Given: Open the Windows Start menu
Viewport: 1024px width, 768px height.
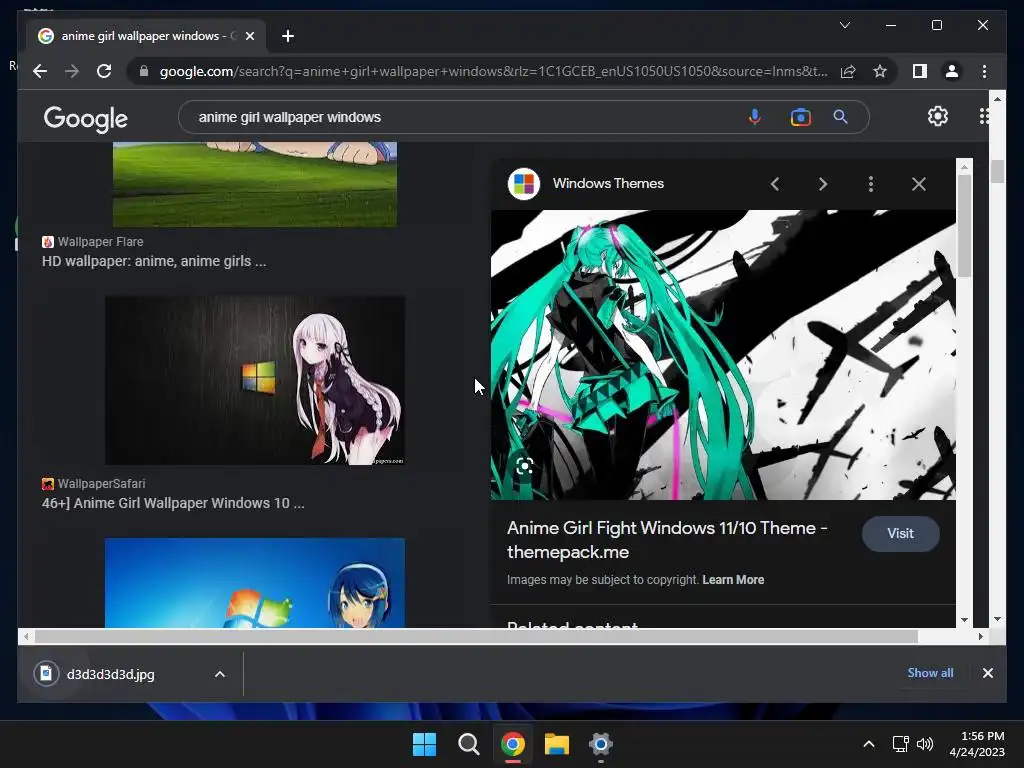Looking at the screenshot, I should [x=424, y=744].
